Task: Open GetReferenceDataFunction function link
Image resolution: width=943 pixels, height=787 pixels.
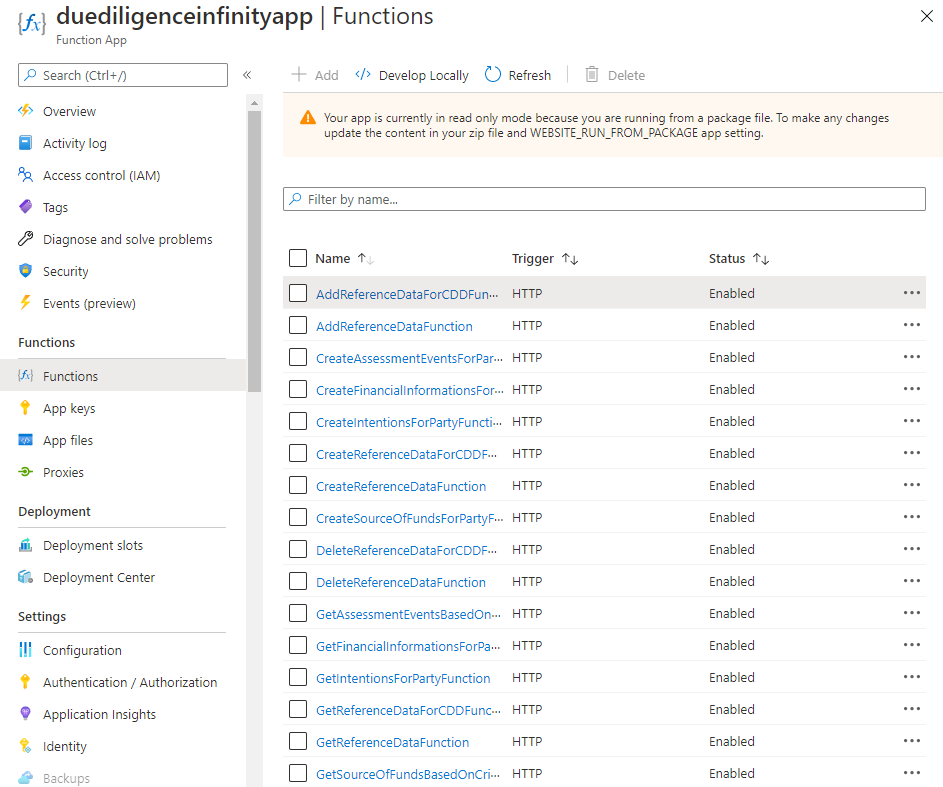Action: [392, 742]
